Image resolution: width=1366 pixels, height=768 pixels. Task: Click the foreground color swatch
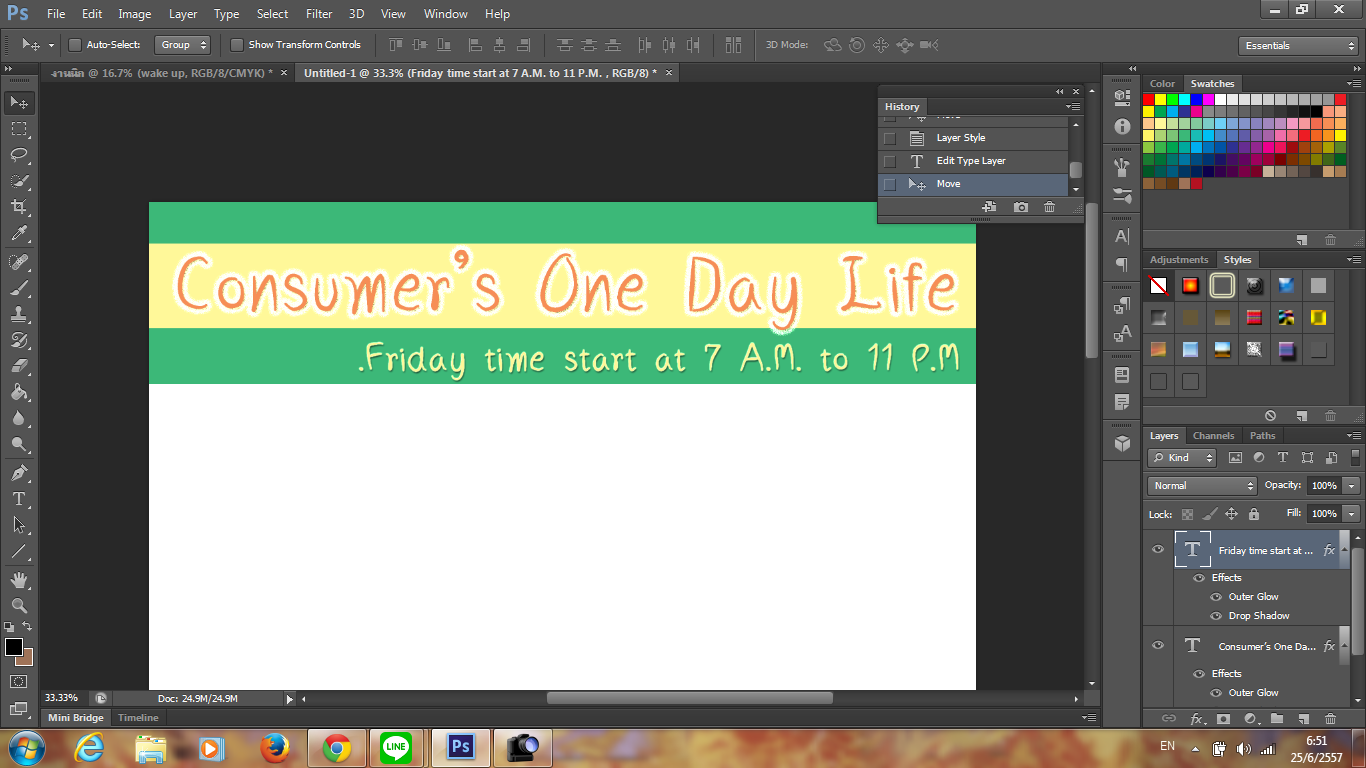14,647
